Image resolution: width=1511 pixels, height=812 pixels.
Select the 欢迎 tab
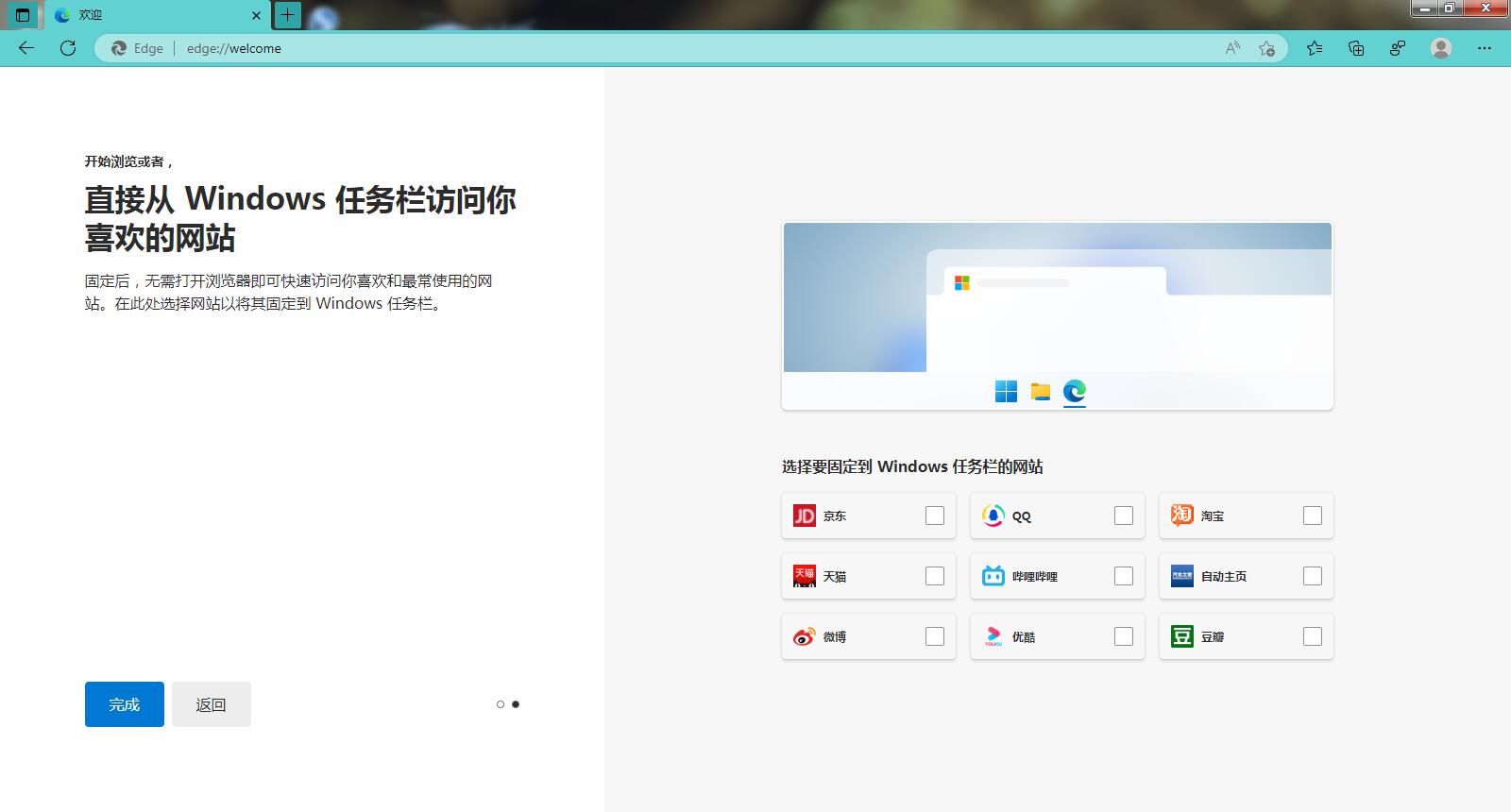(156, 15)
